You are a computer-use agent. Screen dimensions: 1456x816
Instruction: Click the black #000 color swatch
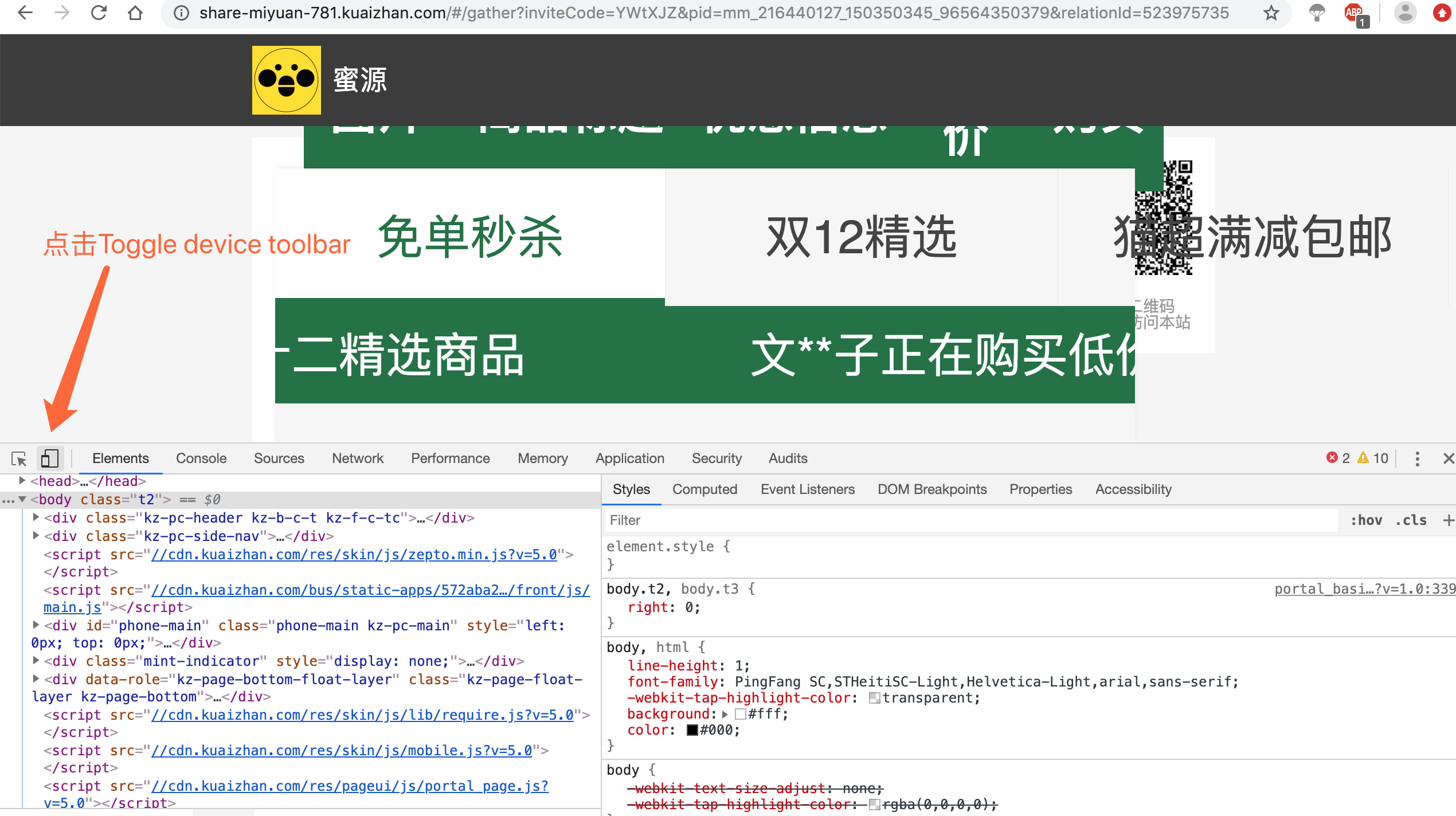point(692,730)
